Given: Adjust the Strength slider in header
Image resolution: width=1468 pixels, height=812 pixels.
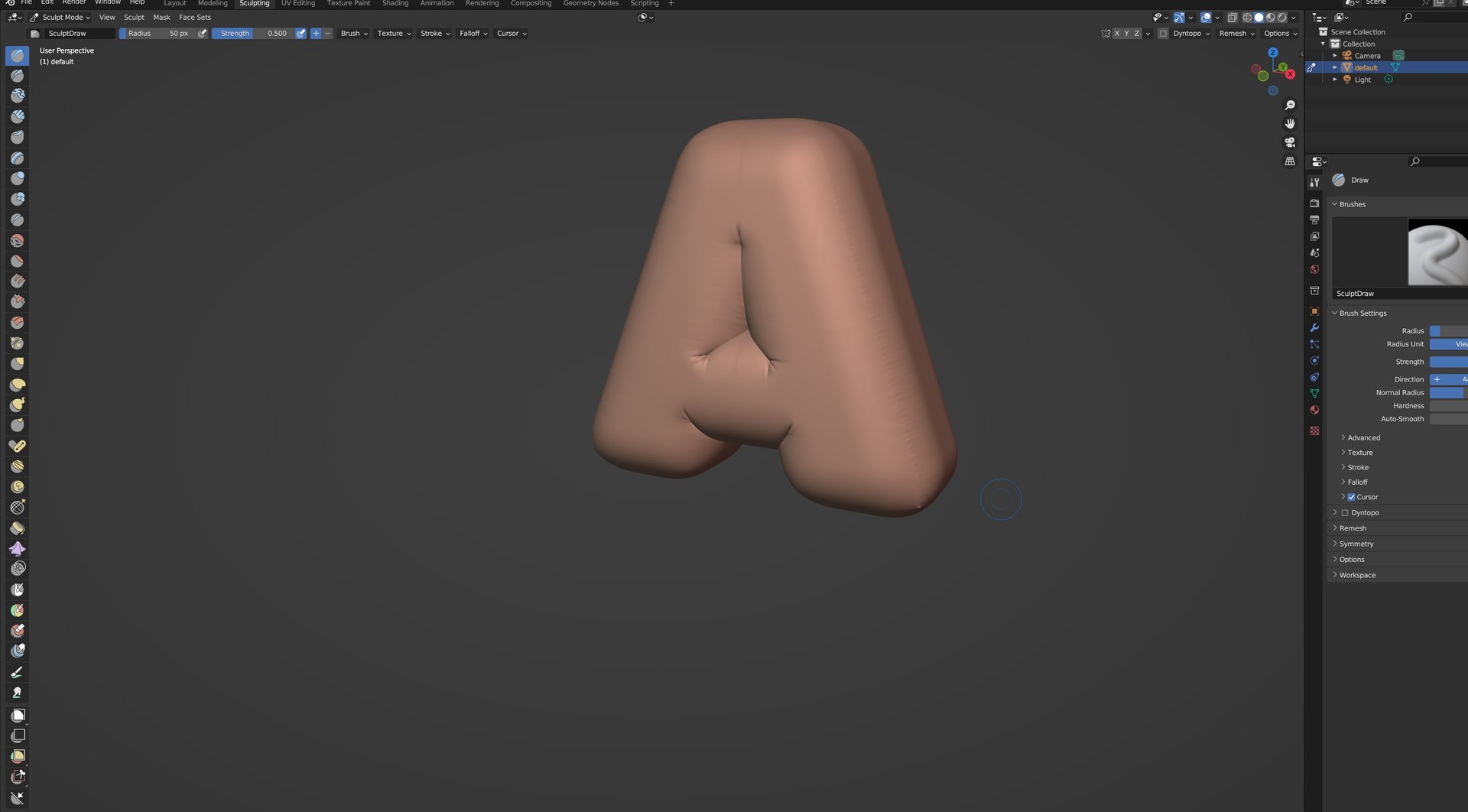Looking at the screenshot, I should click(x=253, y=34).
